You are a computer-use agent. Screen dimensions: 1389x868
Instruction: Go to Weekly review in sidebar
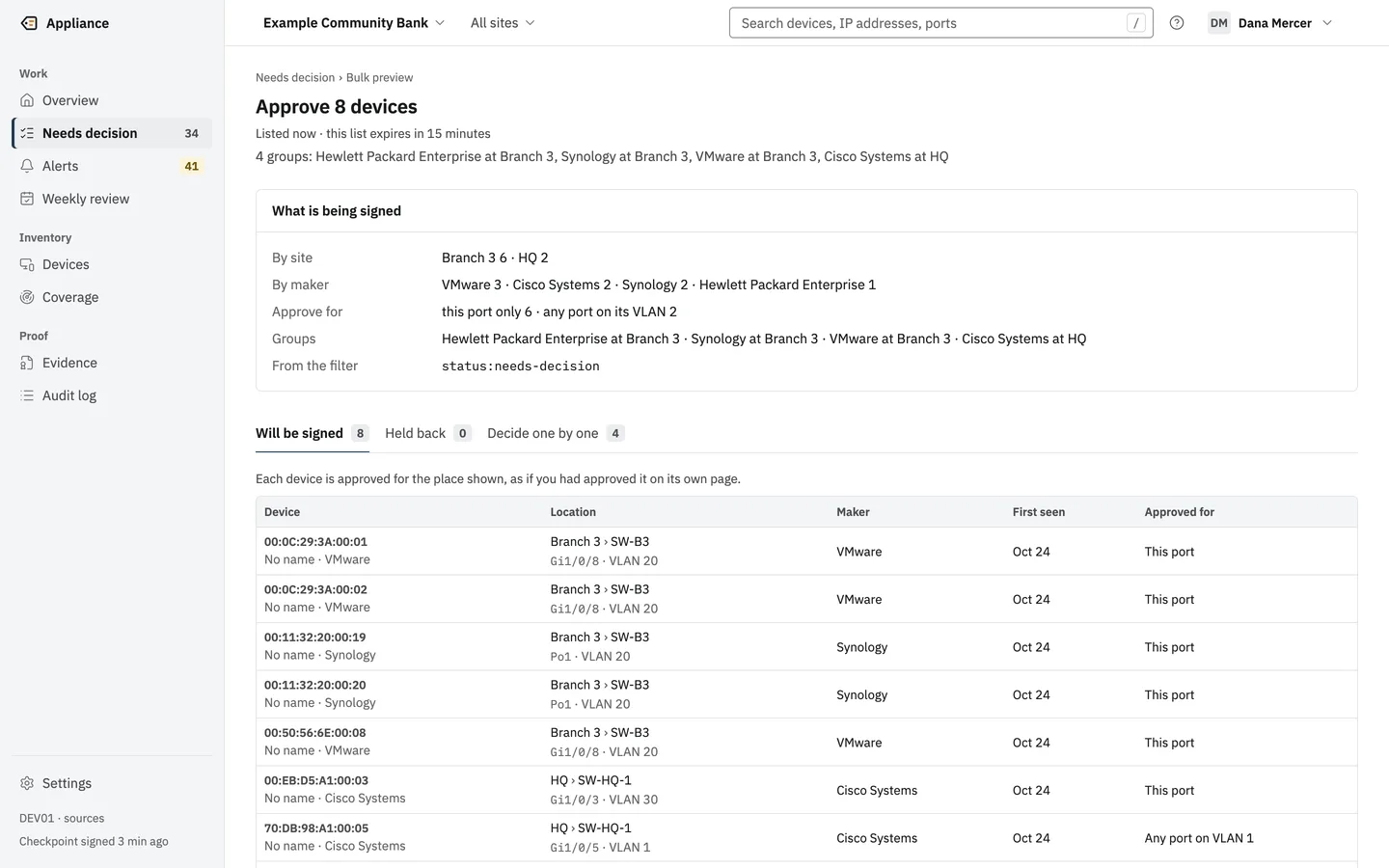(x=112, y=199)
